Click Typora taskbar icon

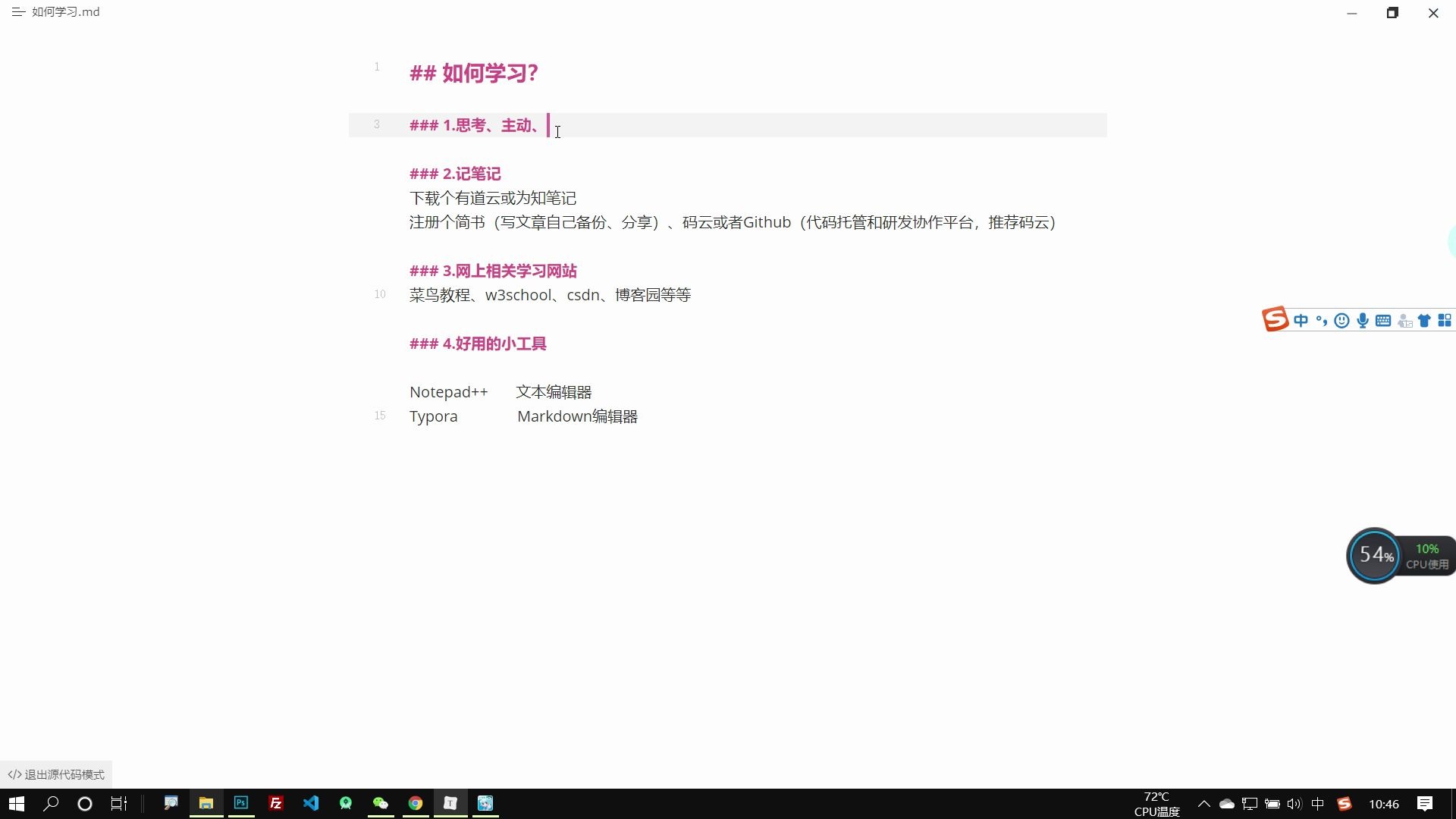pos(450,803)
